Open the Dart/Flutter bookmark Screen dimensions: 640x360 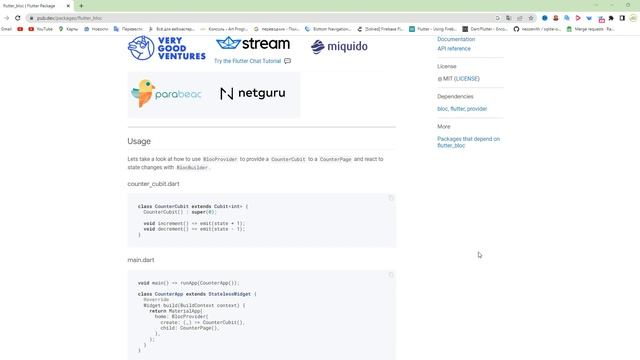(485, 29)
